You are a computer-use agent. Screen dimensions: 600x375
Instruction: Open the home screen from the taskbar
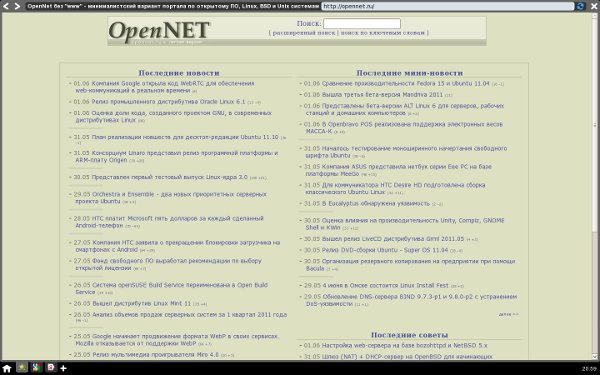7,368
